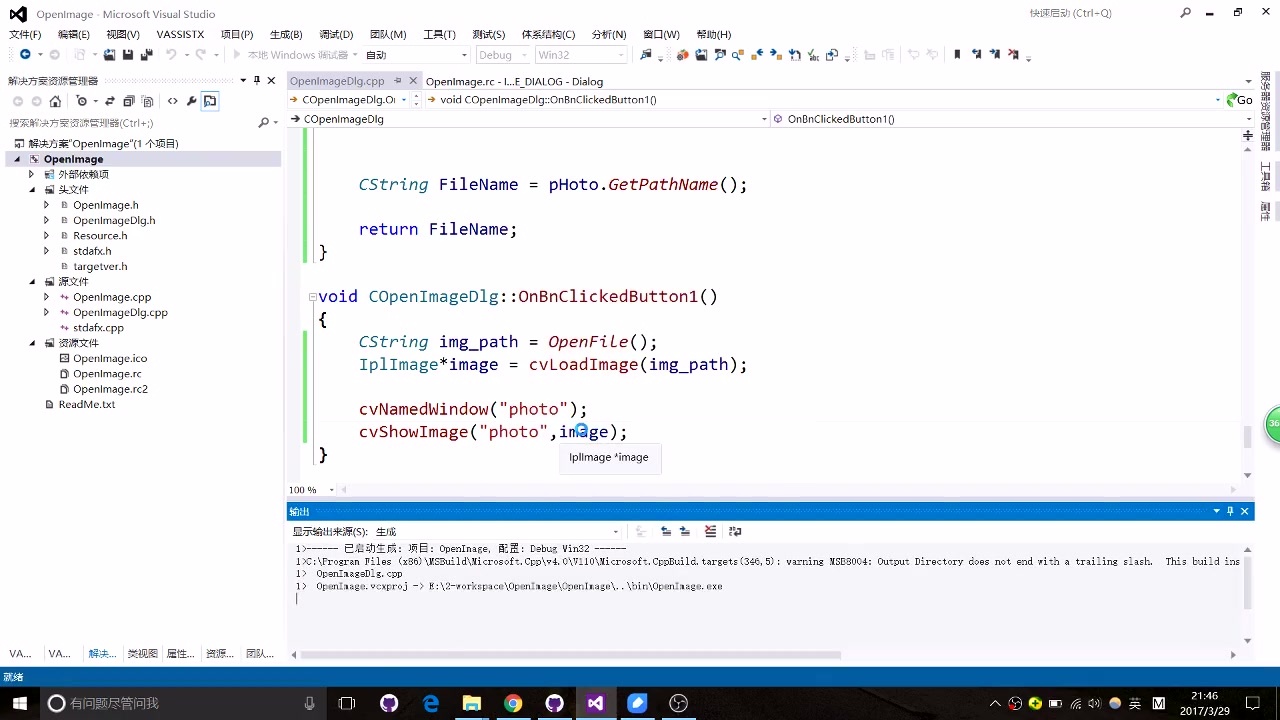
Task: Save all files with stacked disks icon
Action: tap(147, 55)
